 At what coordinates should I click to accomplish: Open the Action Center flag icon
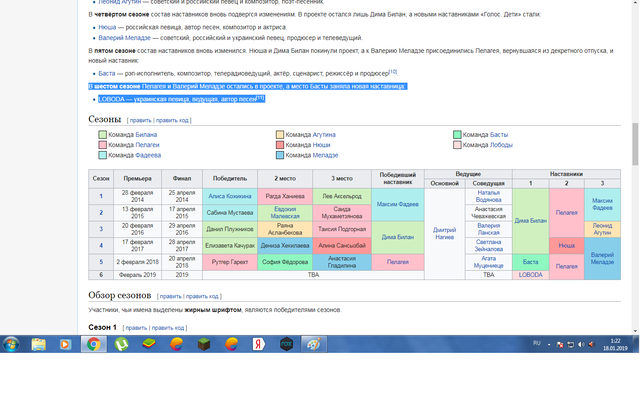pos(560,345)
